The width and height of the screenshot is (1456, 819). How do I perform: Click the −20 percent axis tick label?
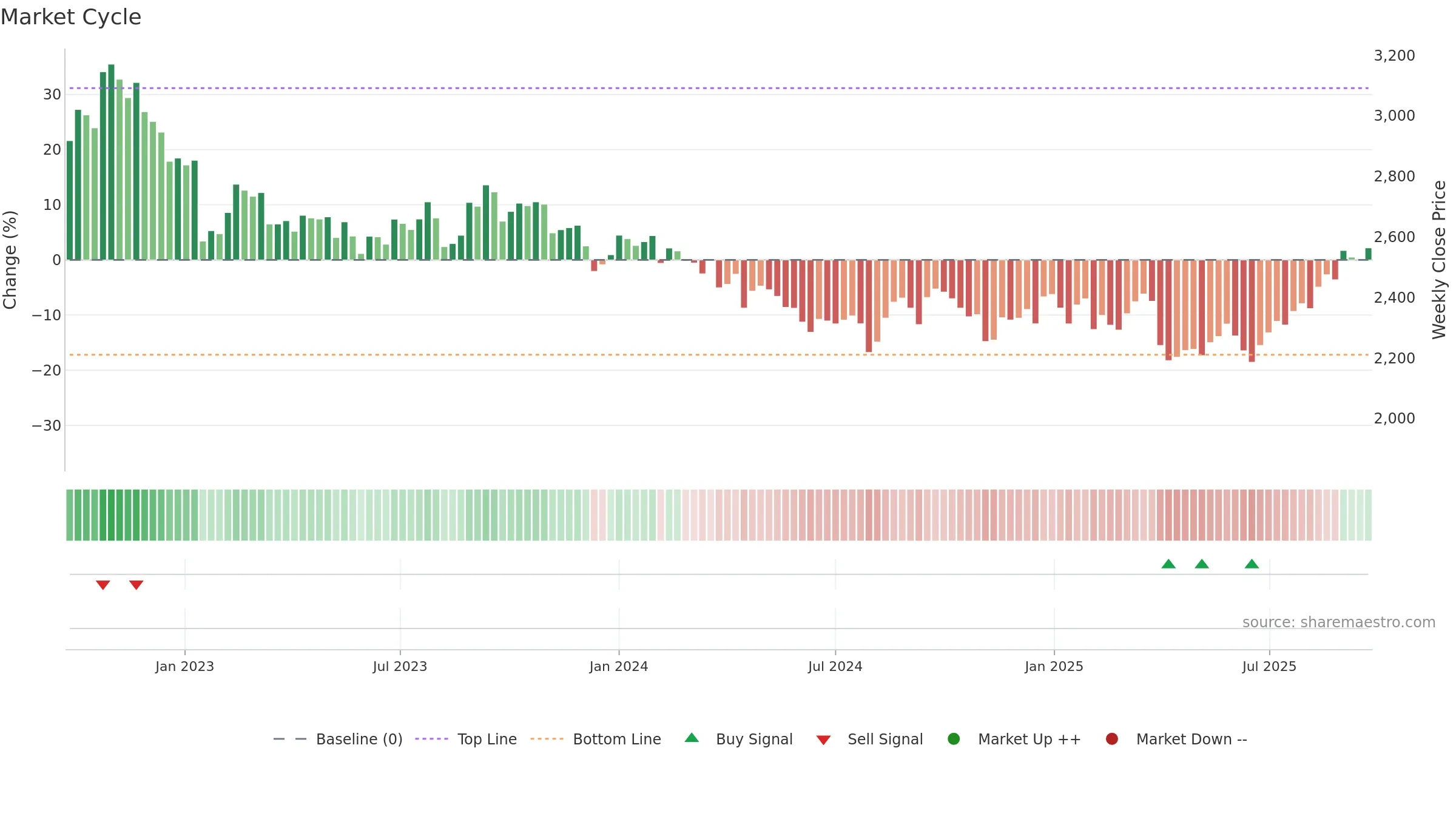click(47, 370)
